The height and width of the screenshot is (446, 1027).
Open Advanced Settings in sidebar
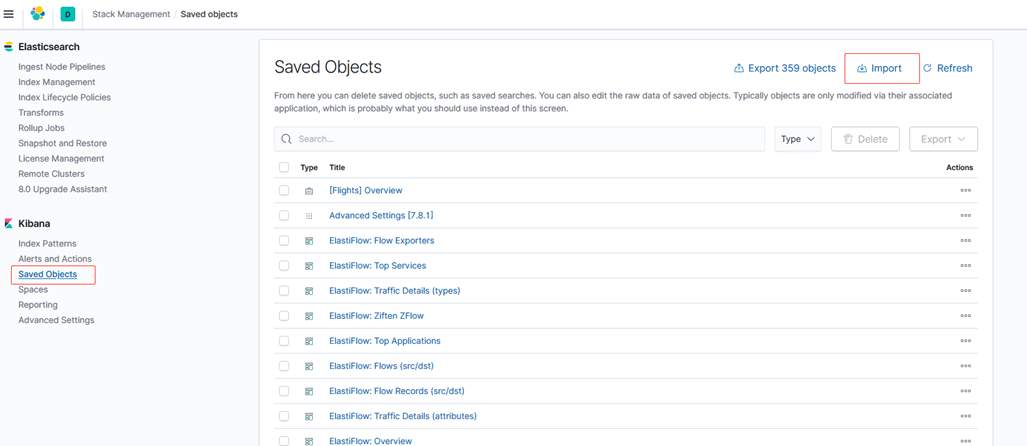tap(56, 320)
